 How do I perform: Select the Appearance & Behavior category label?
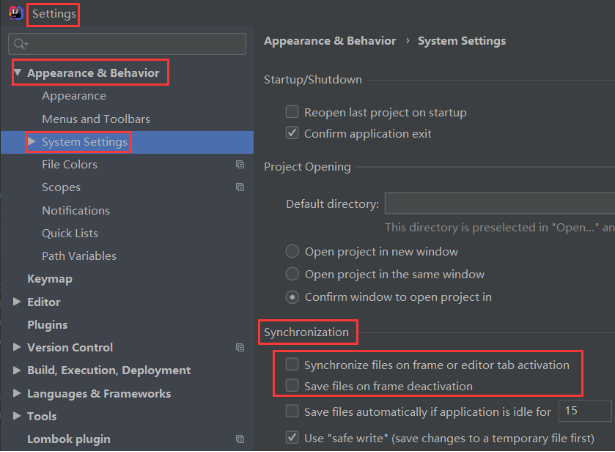tap(93, 73)
